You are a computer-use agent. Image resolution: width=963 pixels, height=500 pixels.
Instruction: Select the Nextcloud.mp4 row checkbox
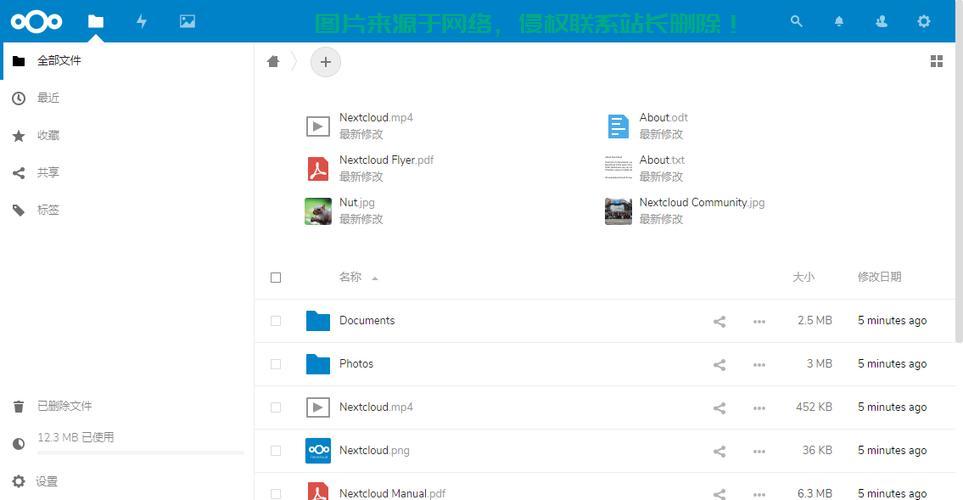click(x=276, y=407)
